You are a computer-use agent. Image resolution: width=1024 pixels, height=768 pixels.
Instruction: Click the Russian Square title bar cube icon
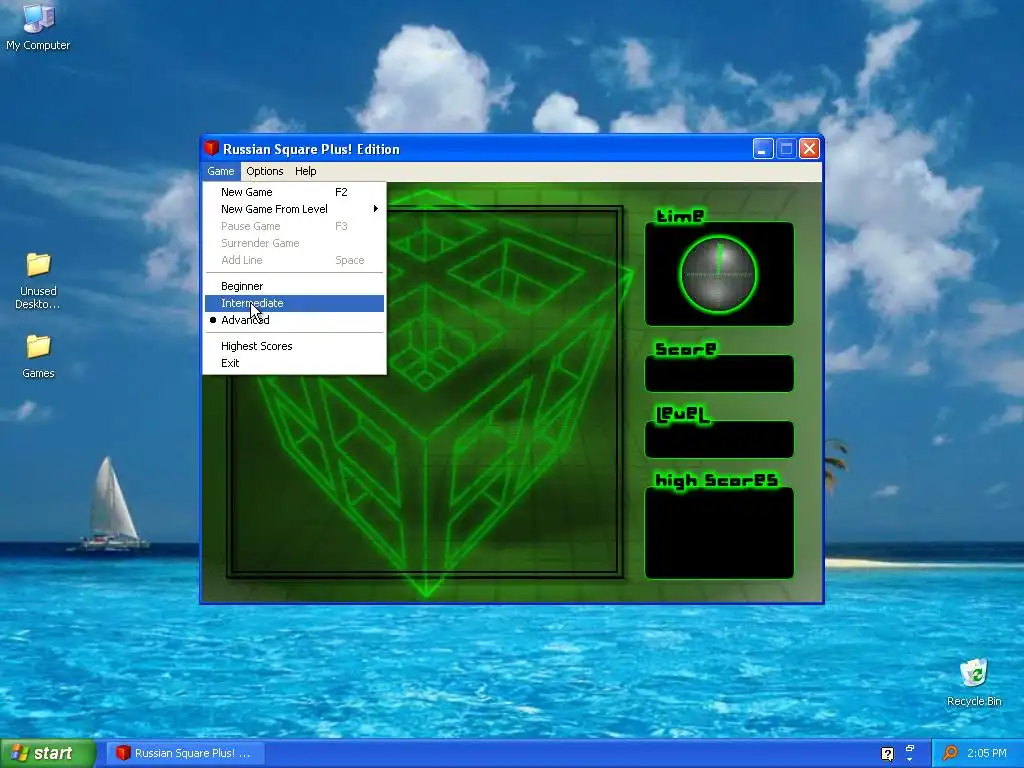click(x=212, y=148)
